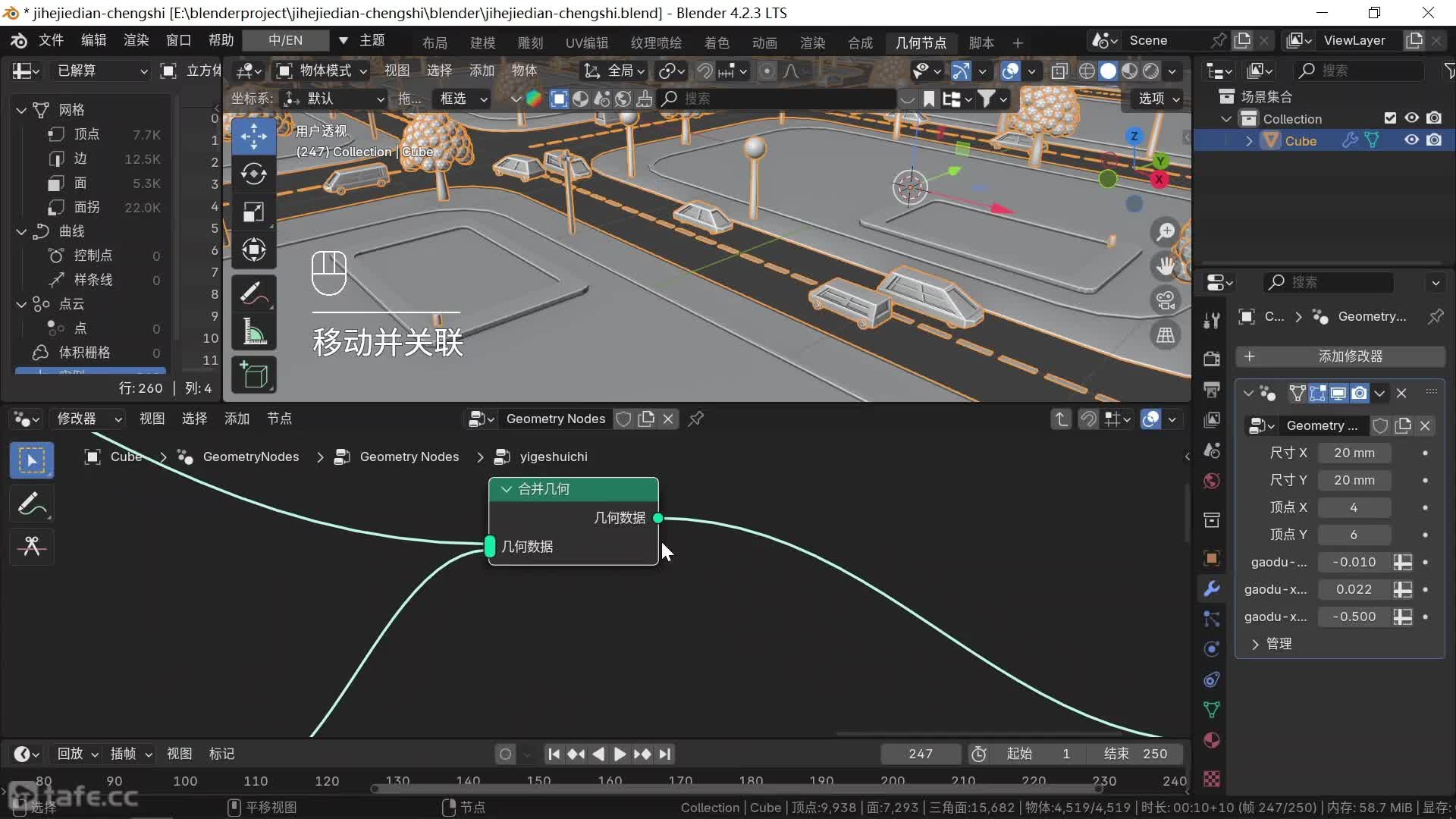Image resolution: width=1456 pixels, height=819 pixels.
Task: Collapse the 合并几何 node chevron
Action: point(506,489)
